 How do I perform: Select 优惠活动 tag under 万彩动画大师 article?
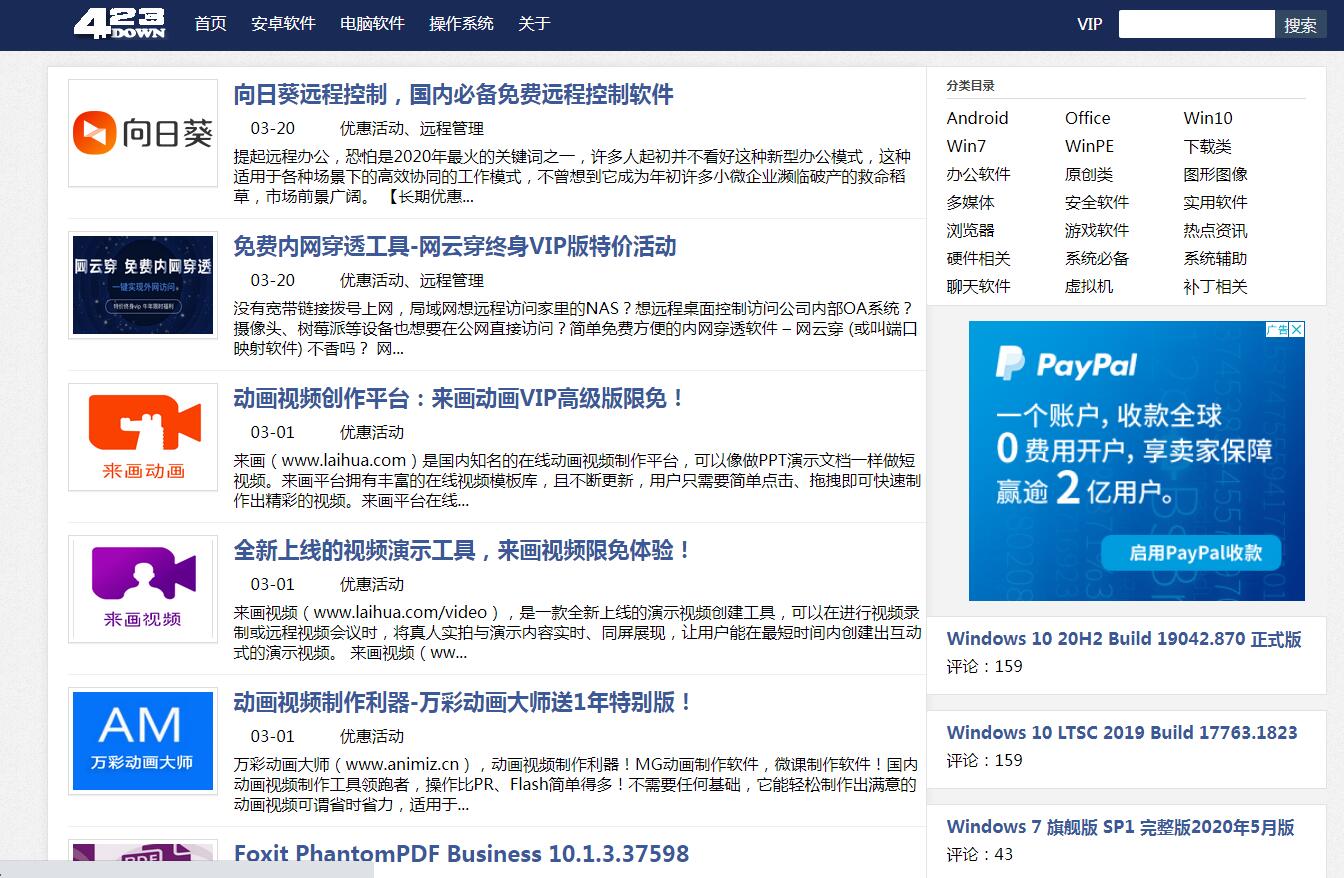(372, 736)
